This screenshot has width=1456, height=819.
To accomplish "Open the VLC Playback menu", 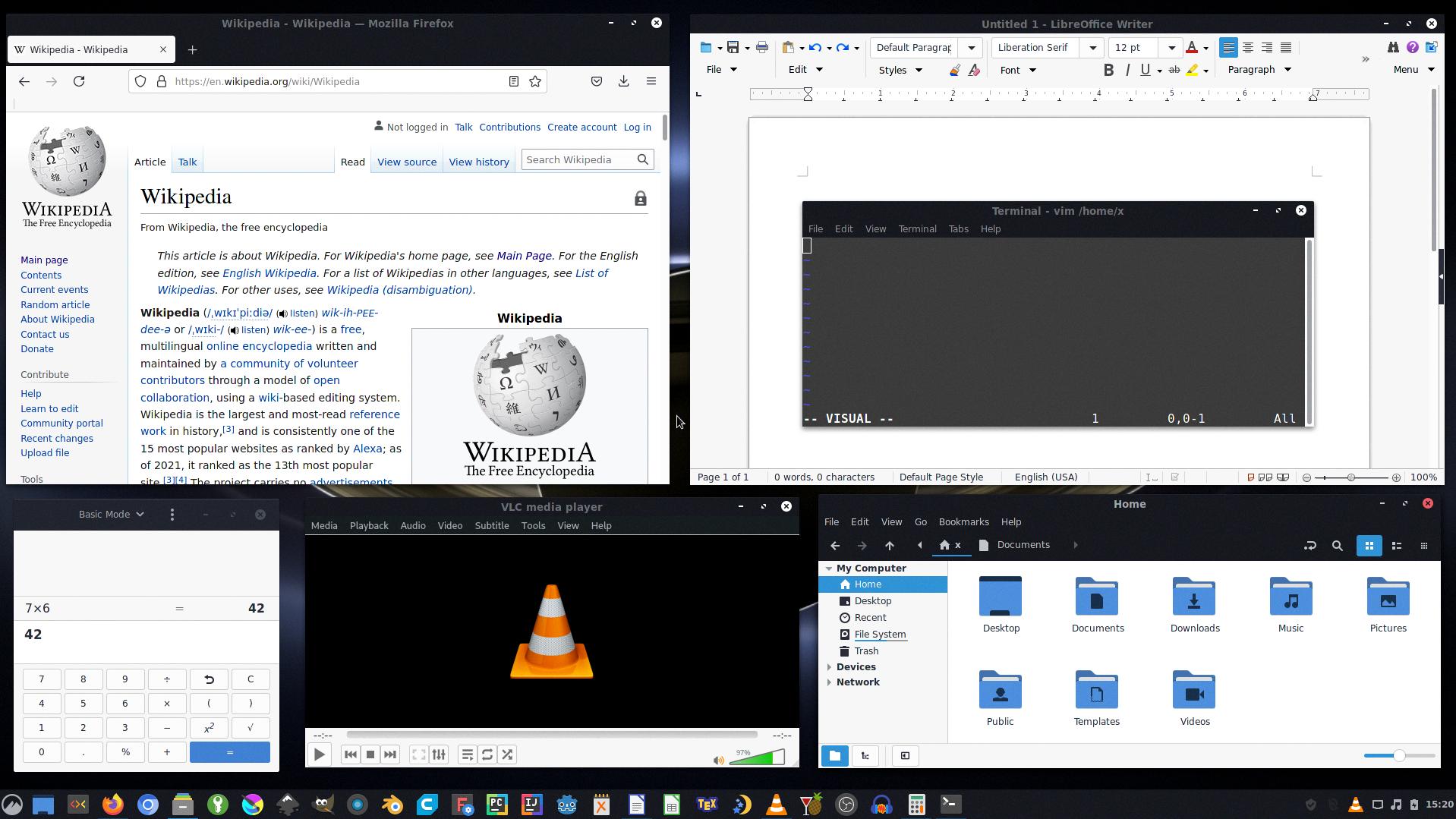I will point(368,525).
